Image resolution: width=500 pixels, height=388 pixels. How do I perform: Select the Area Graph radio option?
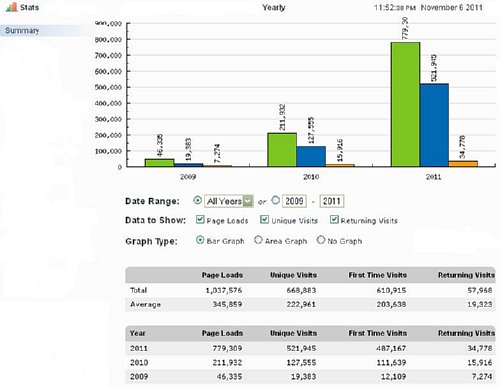pyautogui.click(x=258, y=240)
